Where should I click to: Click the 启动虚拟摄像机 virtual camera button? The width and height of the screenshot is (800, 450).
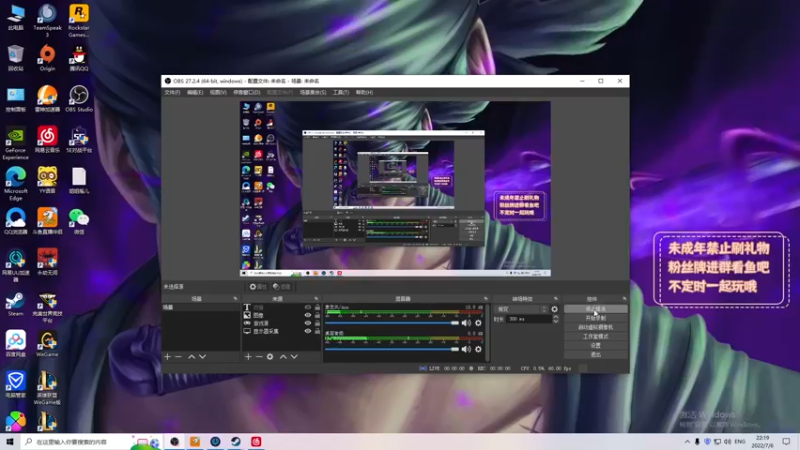click(x=595, y=327)
